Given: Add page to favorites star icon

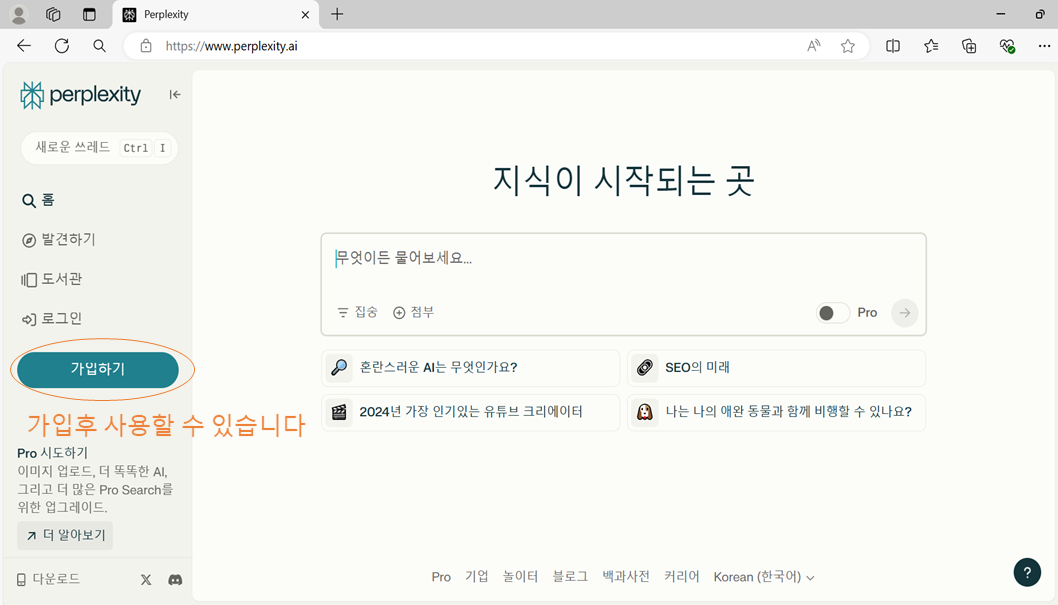Looking at the screenshot, I should click(848, 46).
